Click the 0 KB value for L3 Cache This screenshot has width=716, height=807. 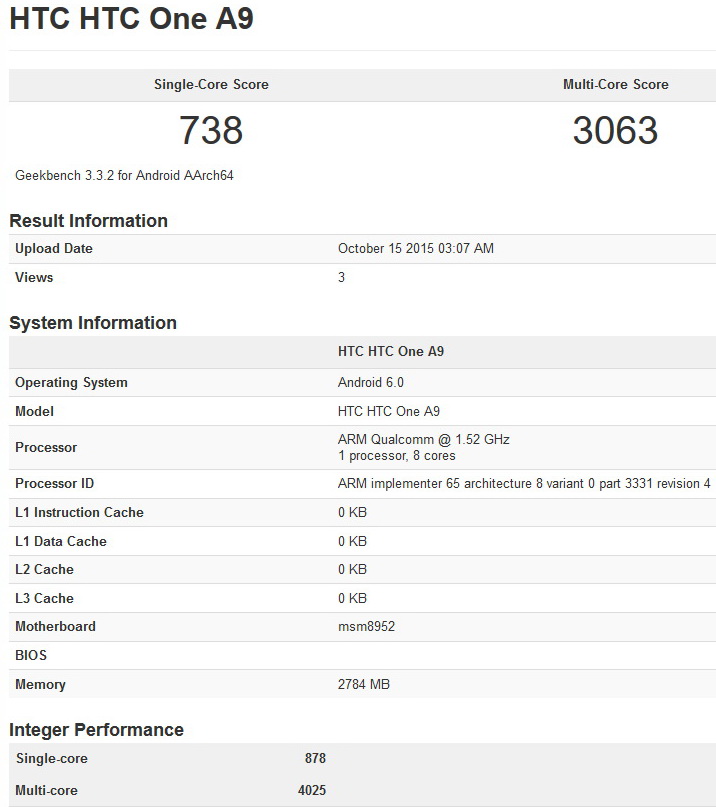point(353,598)
